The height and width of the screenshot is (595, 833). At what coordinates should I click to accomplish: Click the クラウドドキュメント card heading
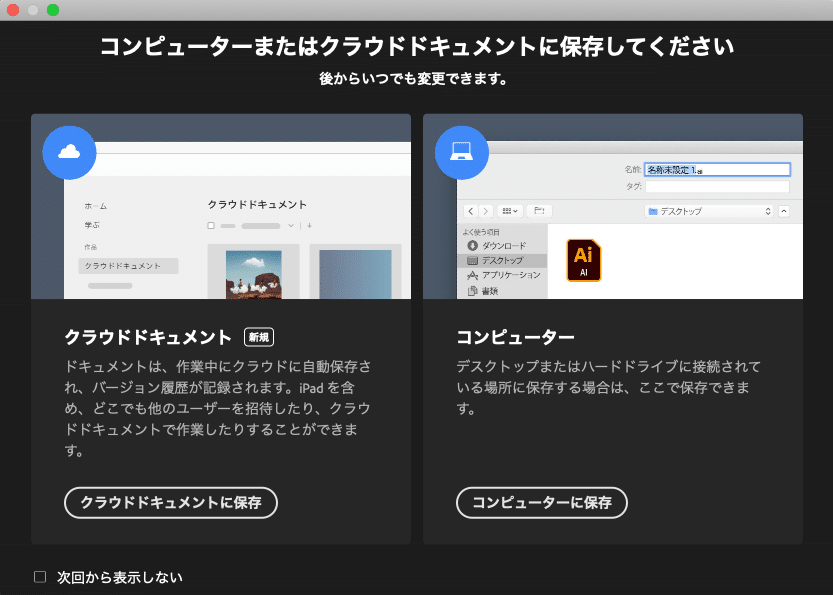[148, 337]
